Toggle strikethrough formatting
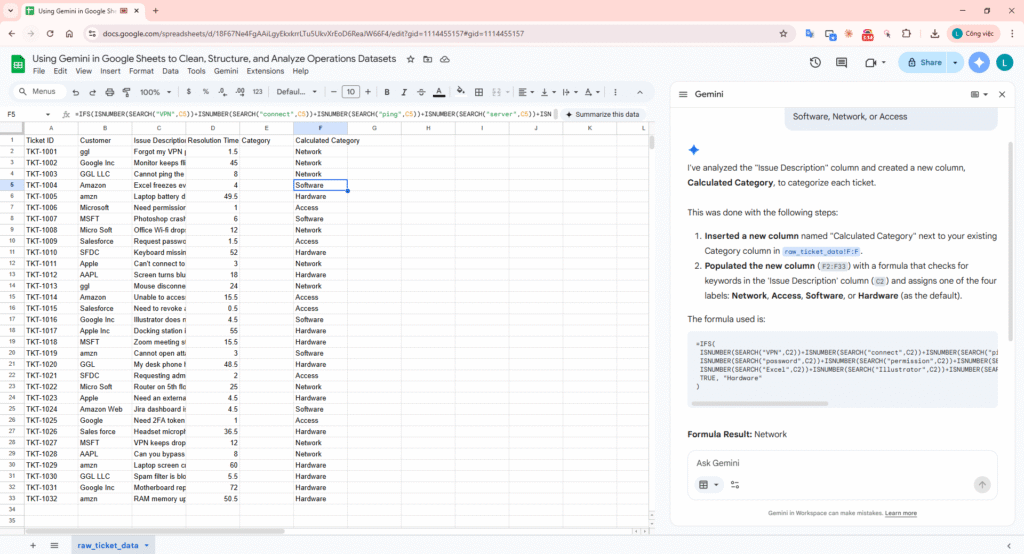1024x554 pixels. pyautogui.click(x=422, y=92)
